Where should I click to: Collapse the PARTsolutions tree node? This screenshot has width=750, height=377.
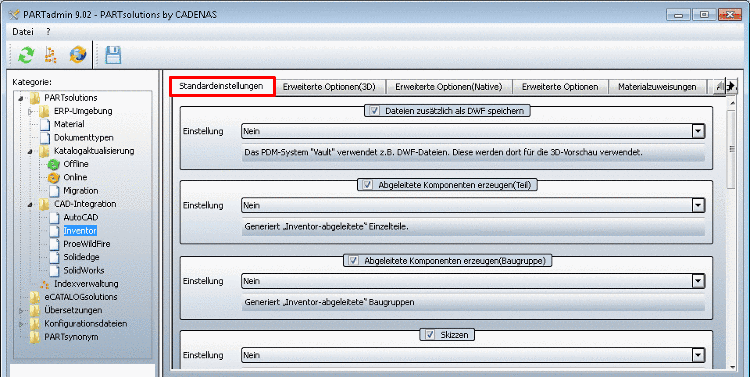(20, 99)
